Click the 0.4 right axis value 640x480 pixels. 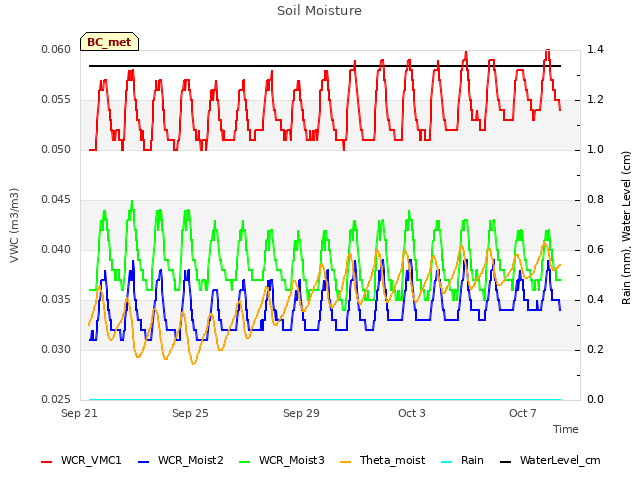595,300
